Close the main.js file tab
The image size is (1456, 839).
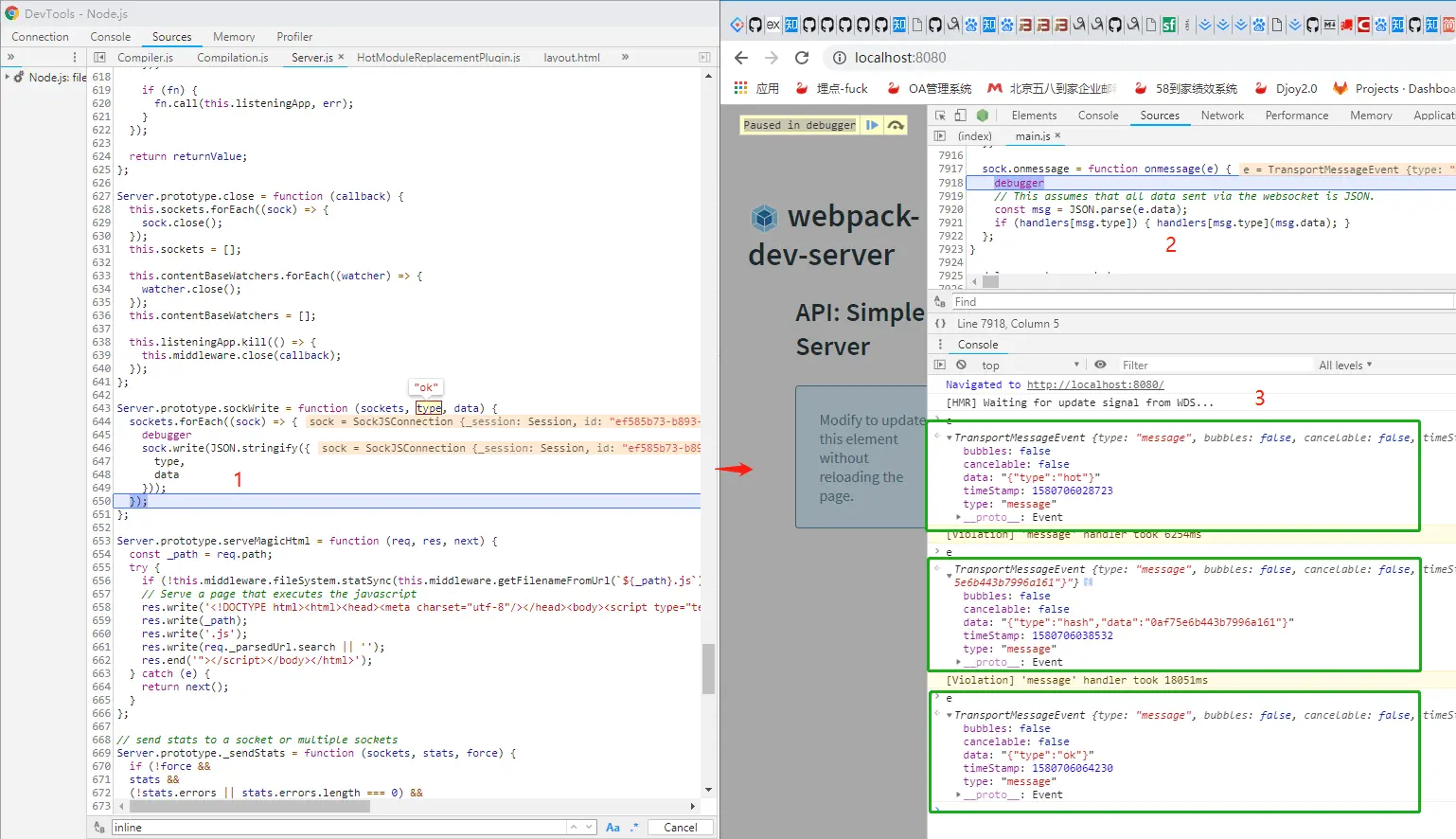(x=1057, y=135)
